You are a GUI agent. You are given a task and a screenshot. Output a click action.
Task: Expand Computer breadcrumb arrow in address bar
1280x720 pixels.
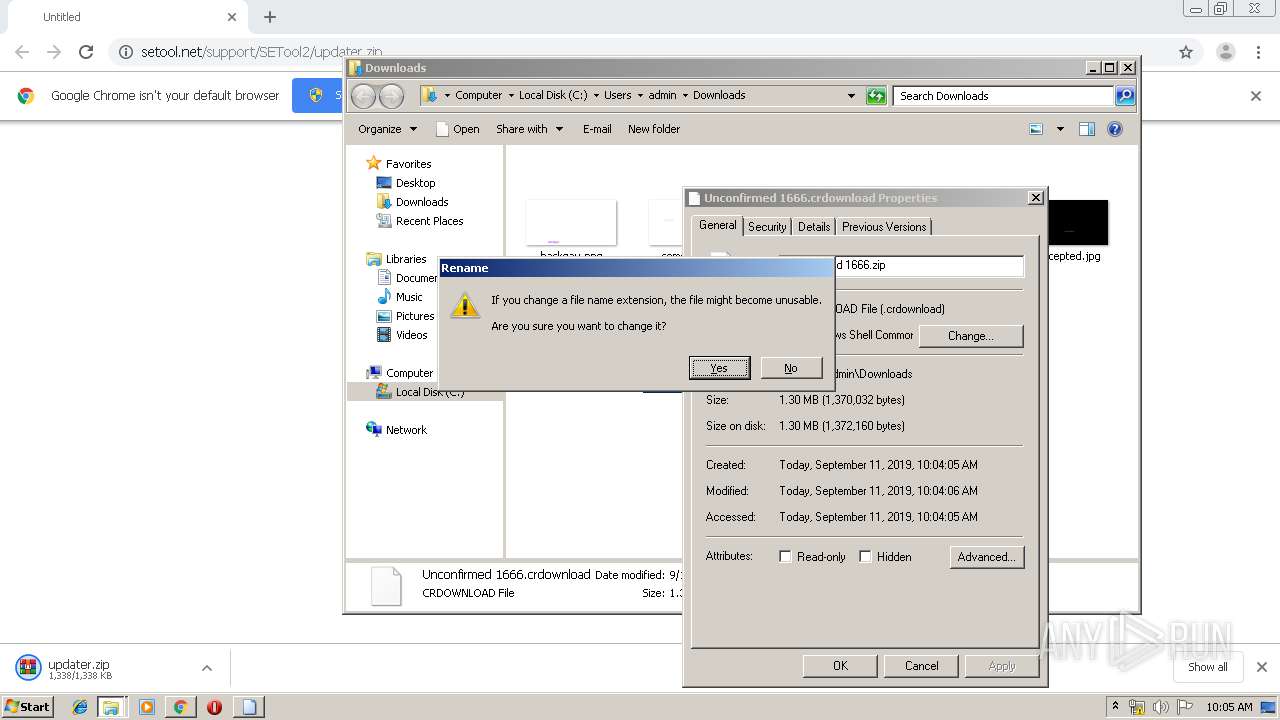click(510, 96)
